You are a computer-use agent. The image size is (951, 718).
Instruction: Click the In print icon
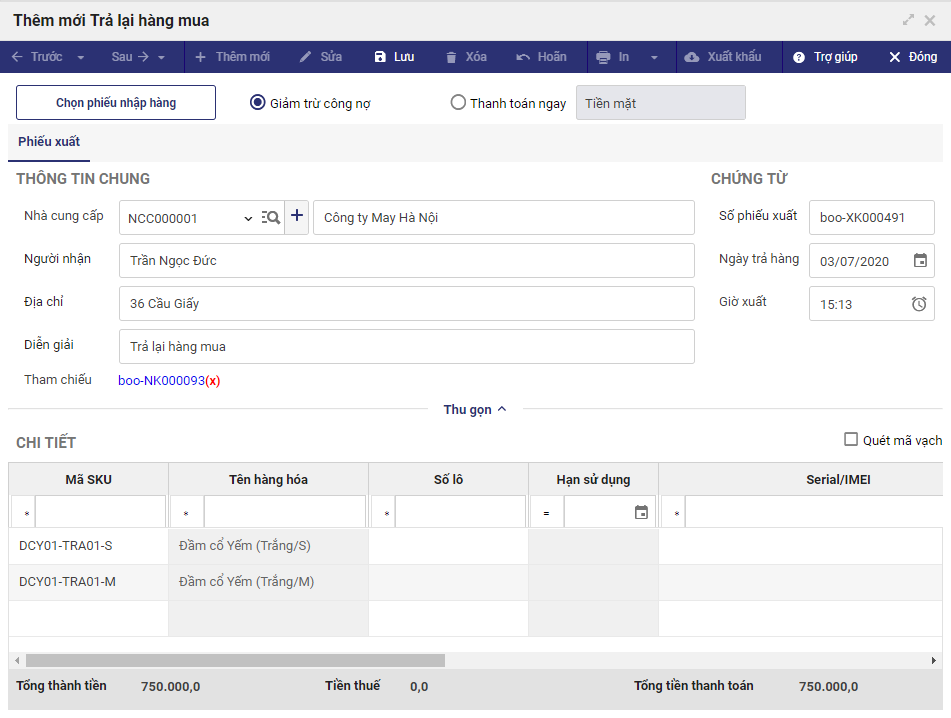[x=603, y=57]
